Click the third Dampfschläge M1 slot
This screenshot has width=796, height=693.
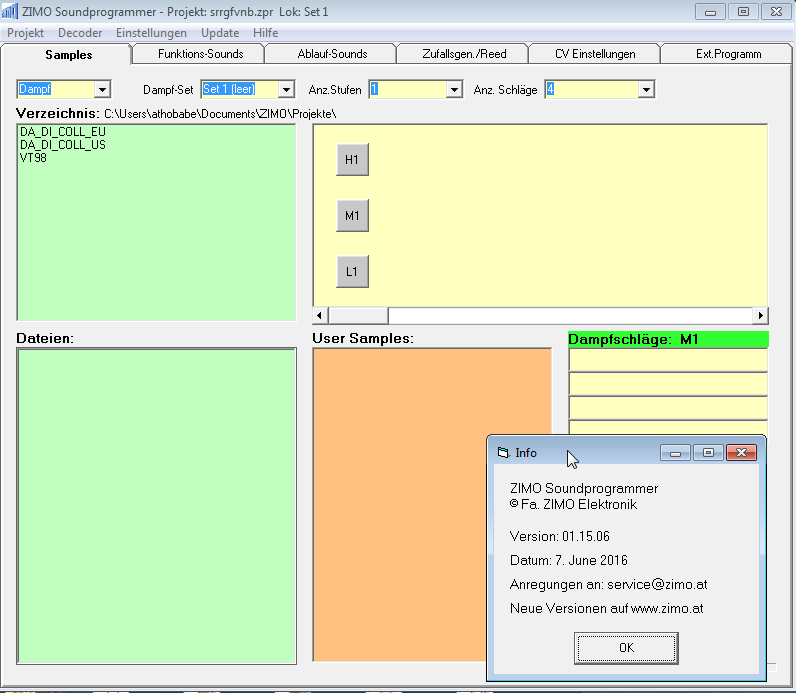668,408
